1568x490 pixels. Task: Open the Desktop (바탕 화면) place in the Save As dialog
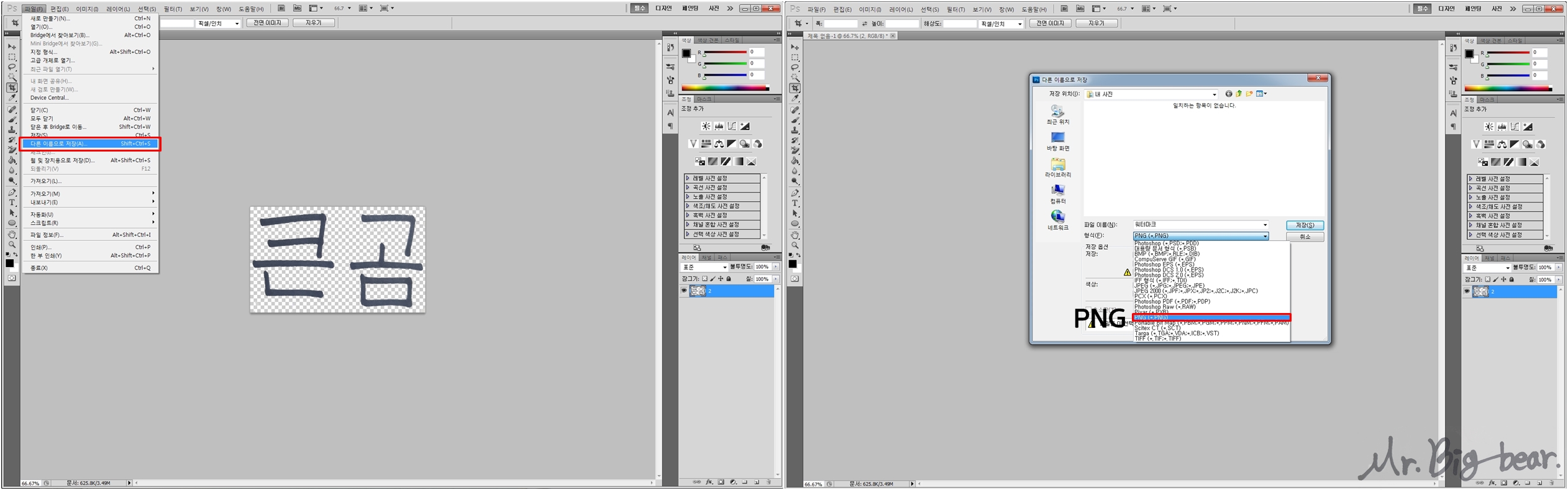click(1058, 142)
